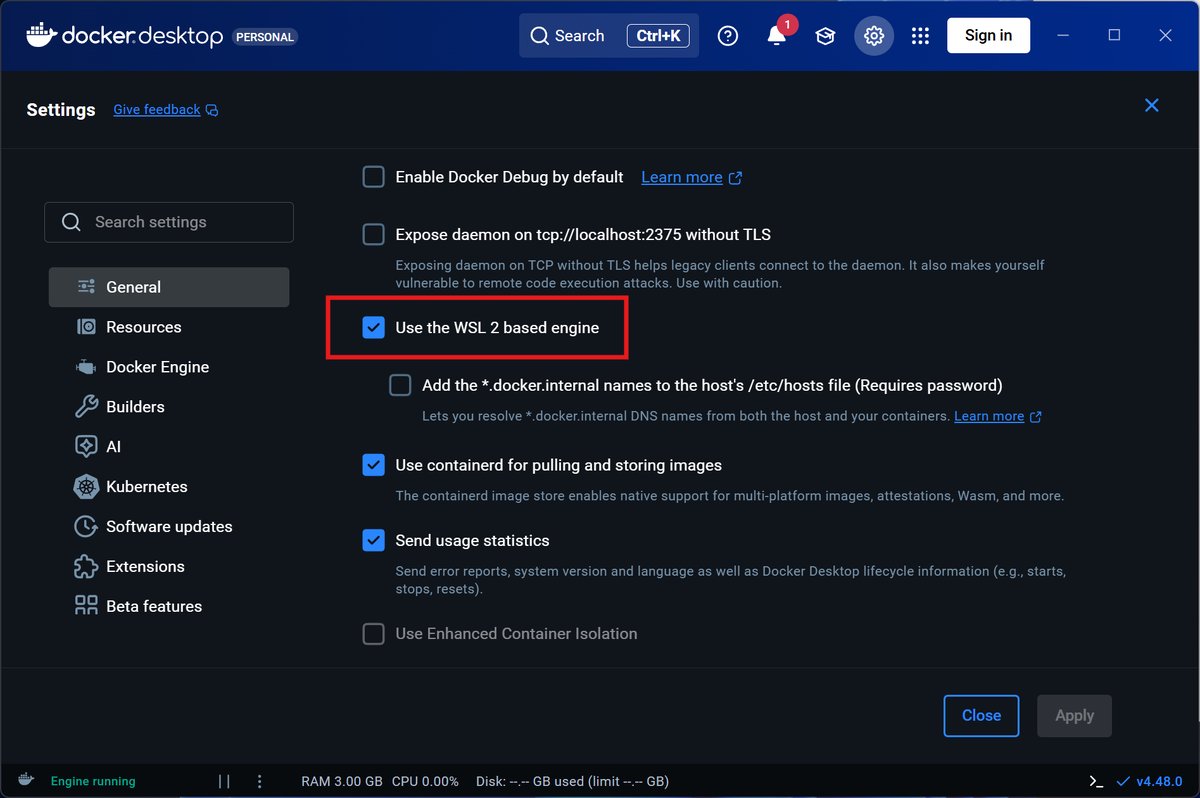Click the Search settings input field
This screenshot has height=798, width=1200.
(169, 222)
